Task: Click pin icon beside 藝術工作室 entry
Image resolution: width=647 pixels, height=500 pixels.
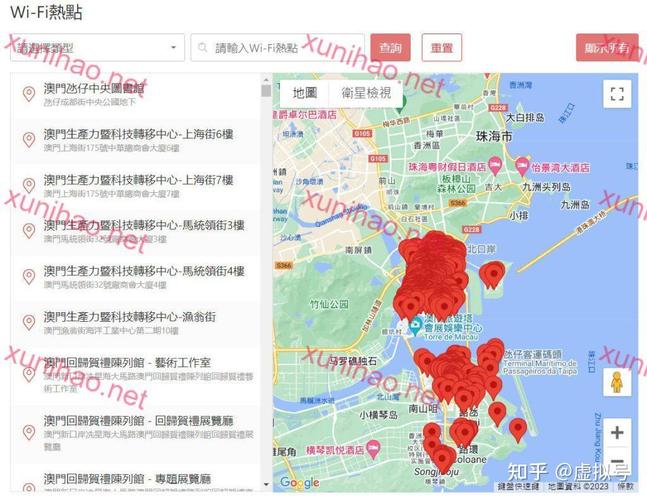Action: [28, 375]
